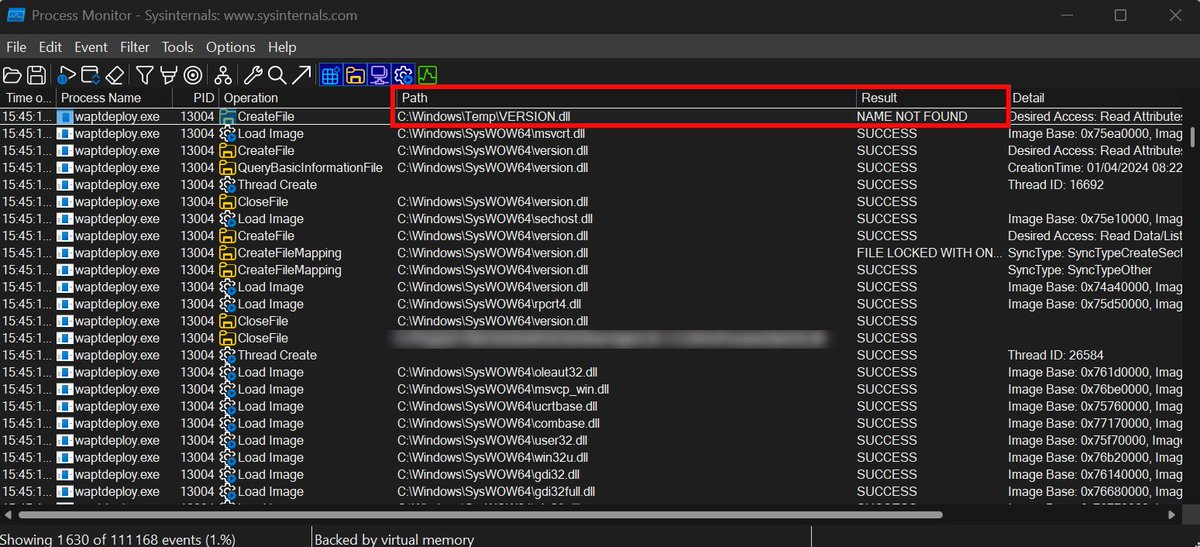Click the NAME NOT FOUND result

click(x=912, y=117)
